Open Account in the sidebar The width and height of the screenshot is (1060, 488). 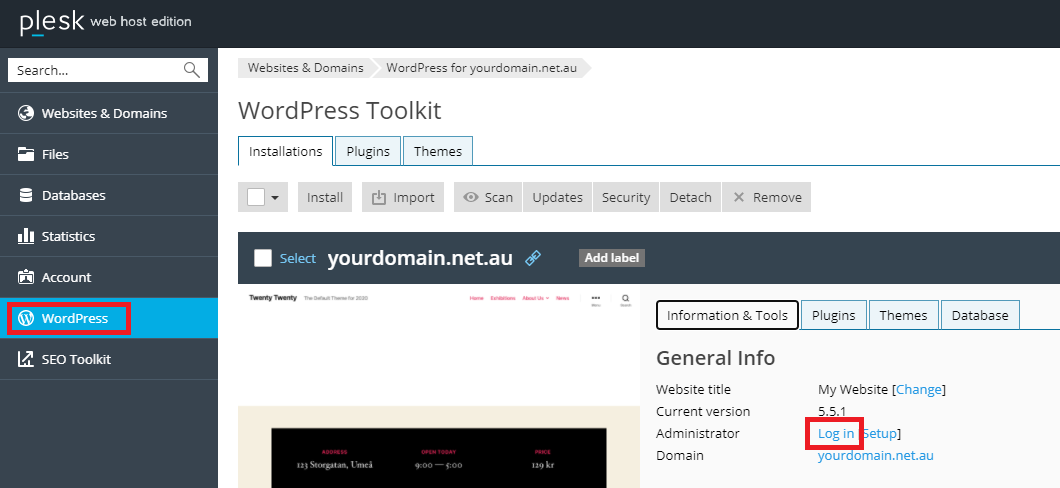click(109, 277)
